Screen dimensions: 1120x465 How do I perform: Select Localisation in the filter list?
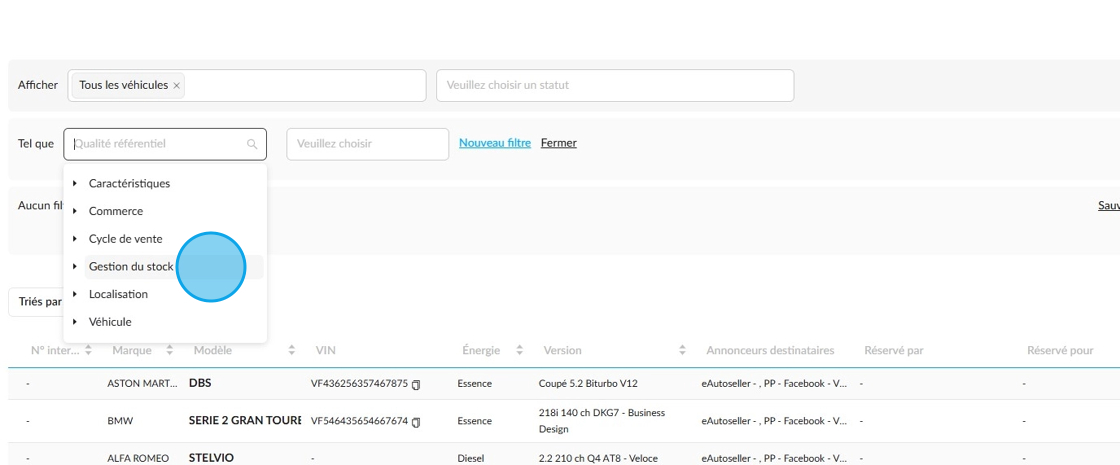point(119,294)
